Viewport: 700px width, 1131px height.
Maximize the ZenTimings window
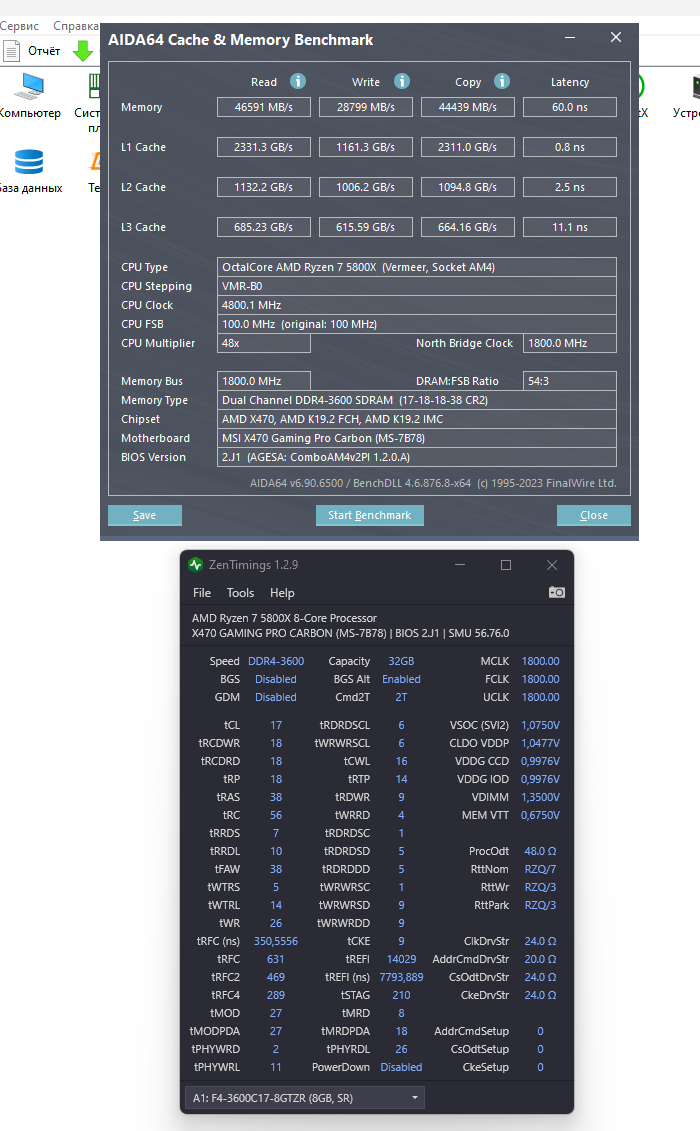click(x=506, y=565)
